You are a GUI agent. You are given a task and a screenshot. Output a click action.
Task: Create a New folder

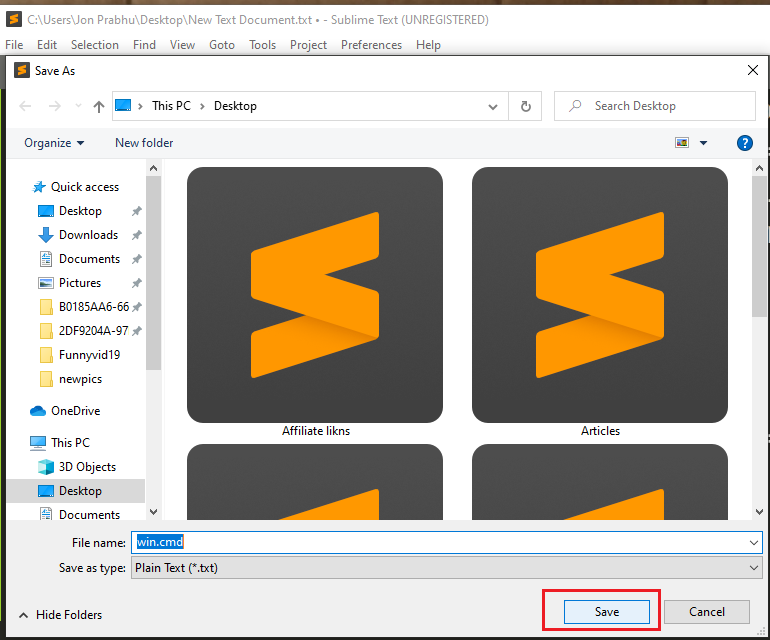click(x=144, y=143)
